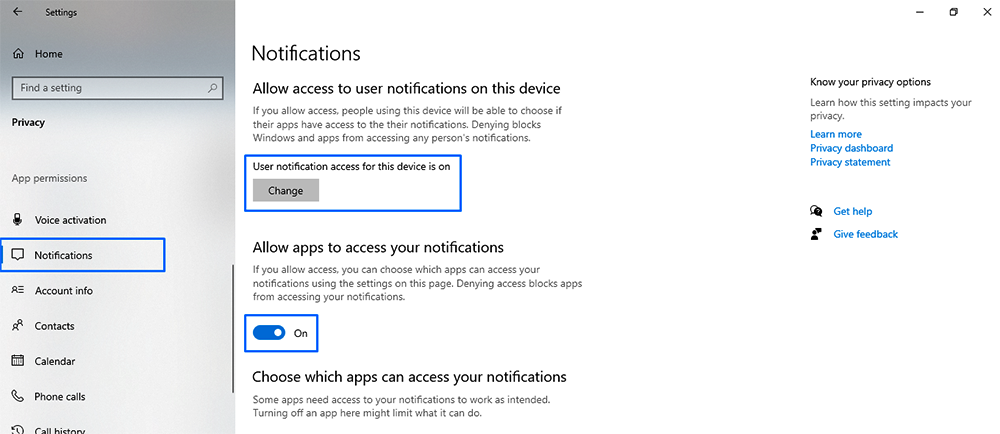This screenshot has height=434, width=1000.
Task: Turn off apps access to notifications toggle
Action: 269,333
